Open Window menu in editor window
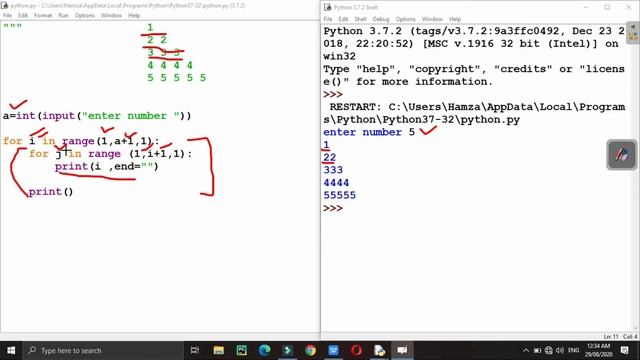640x360 pixels. coord(111,15)
